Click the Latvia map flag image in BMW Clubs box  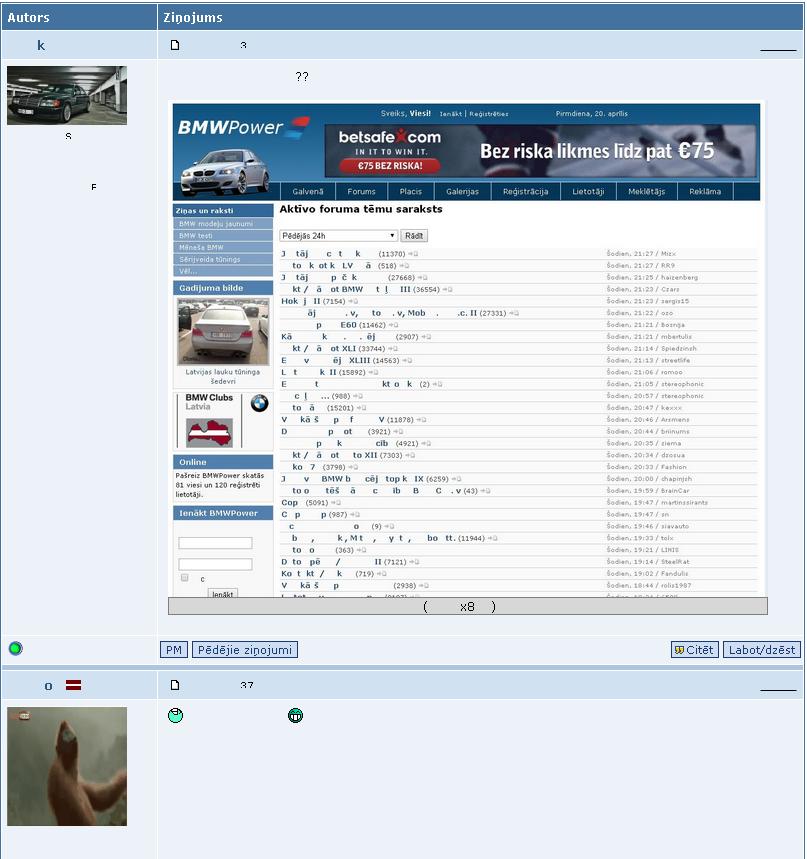pyautogui.click(x=209, y=432)
